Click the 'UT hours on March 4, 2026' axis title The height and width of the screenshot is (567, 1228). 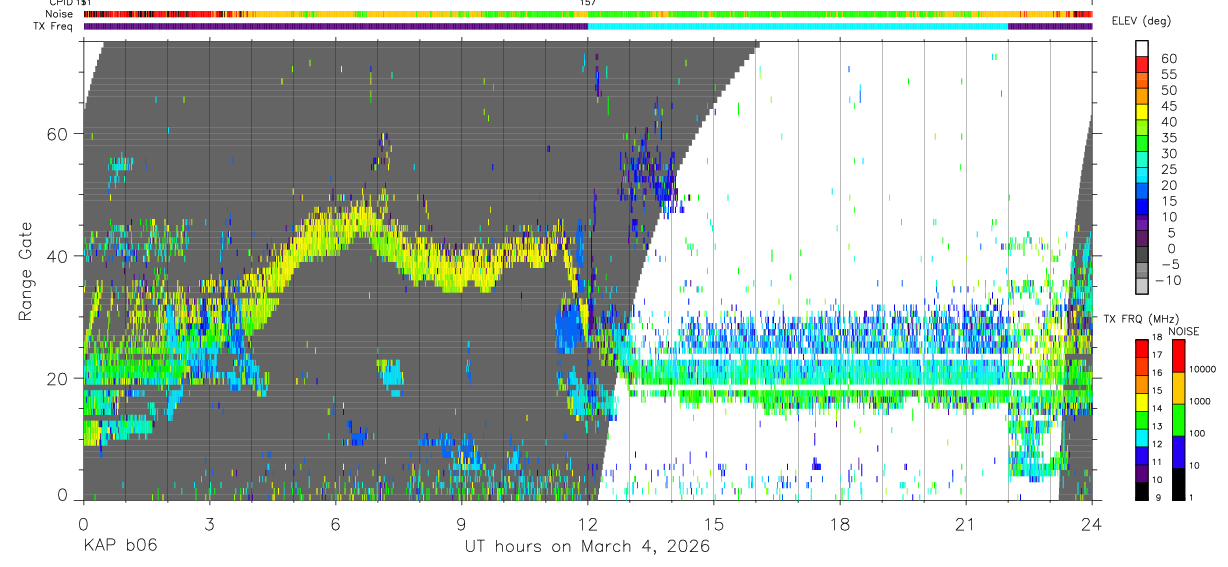587,546
